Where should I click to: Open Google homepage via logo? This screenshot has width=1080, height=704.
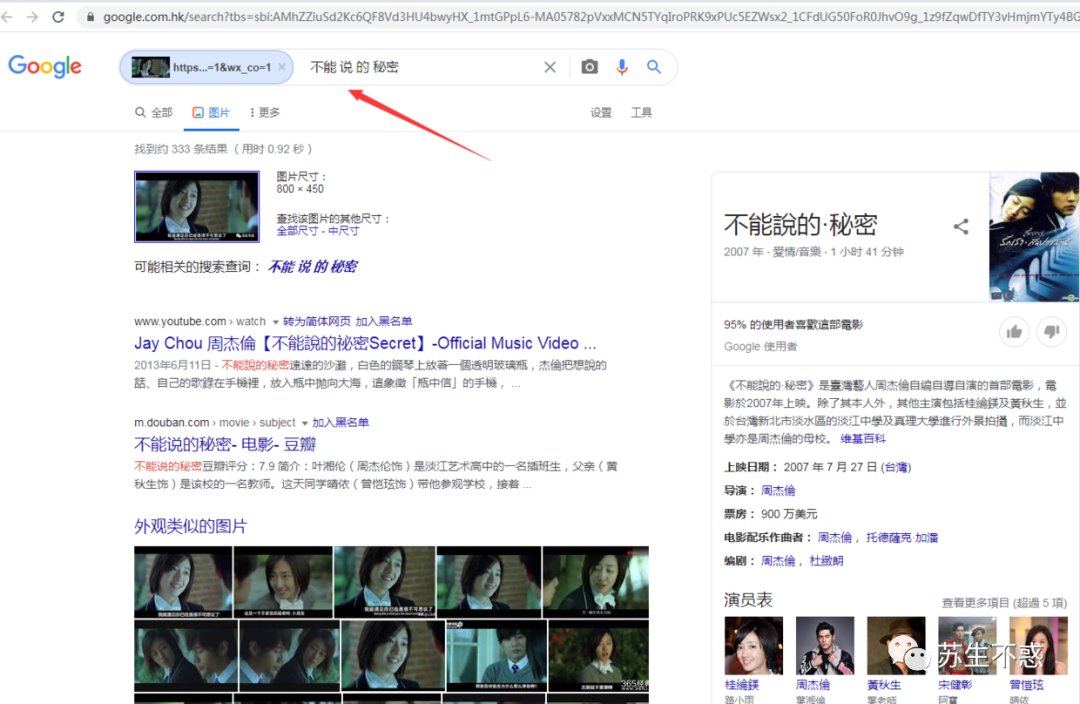pyautogui.click(x=45, y=67)
